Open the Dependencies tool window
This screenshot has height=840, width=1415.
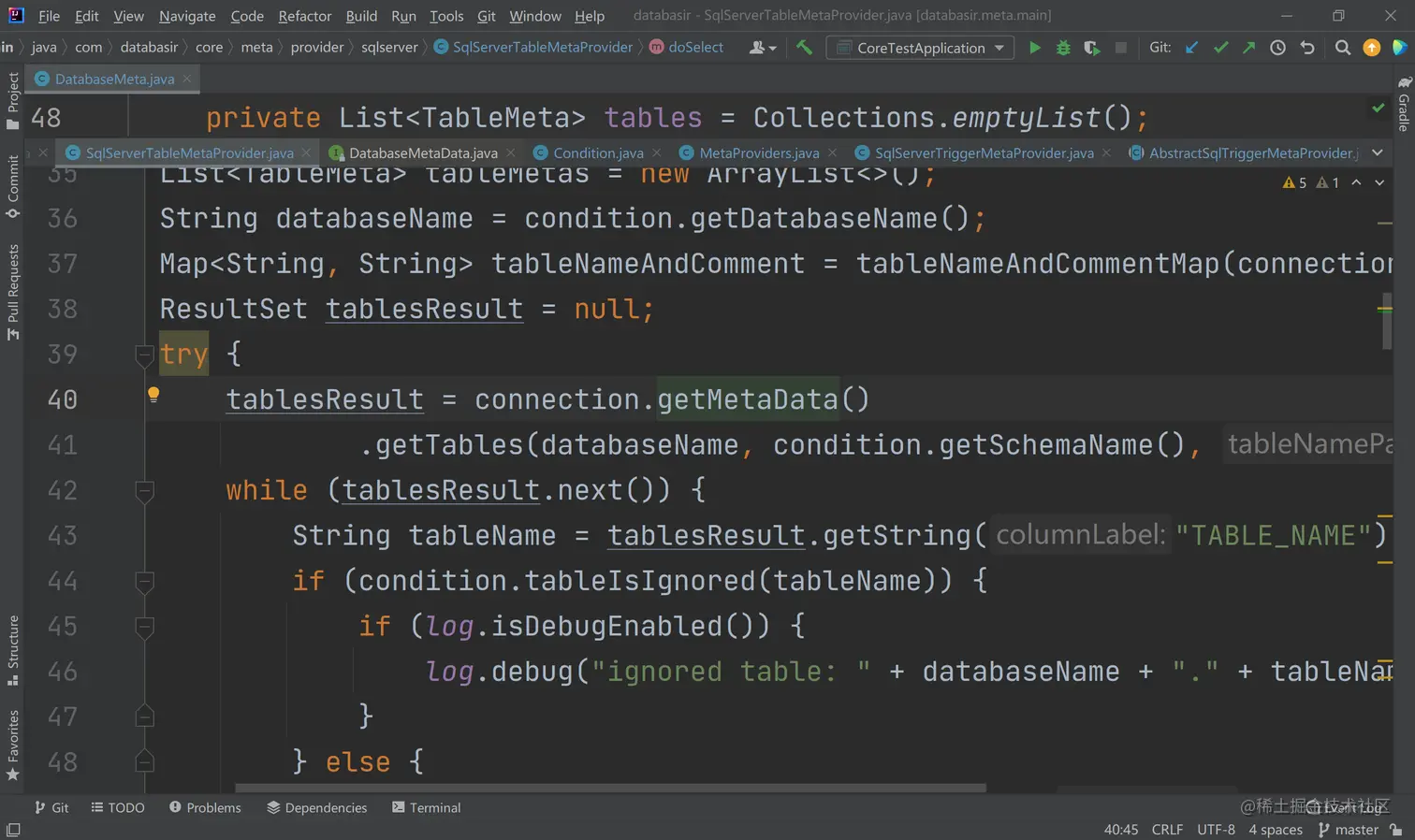point(317,807)
